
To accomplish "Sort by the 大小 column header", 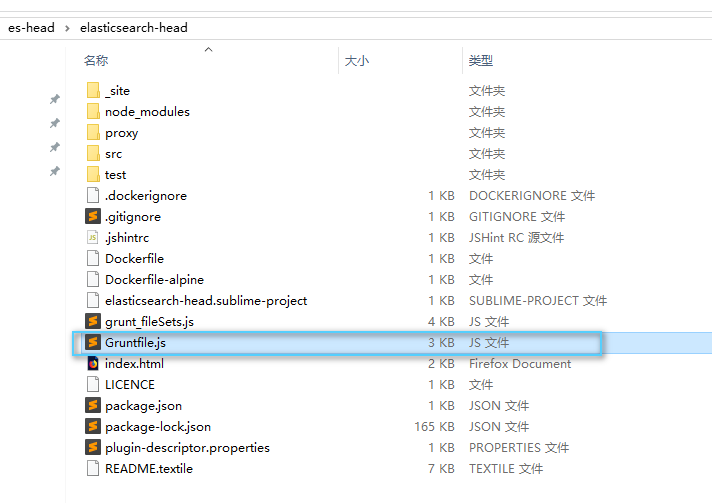I will (x=356, y=60).
